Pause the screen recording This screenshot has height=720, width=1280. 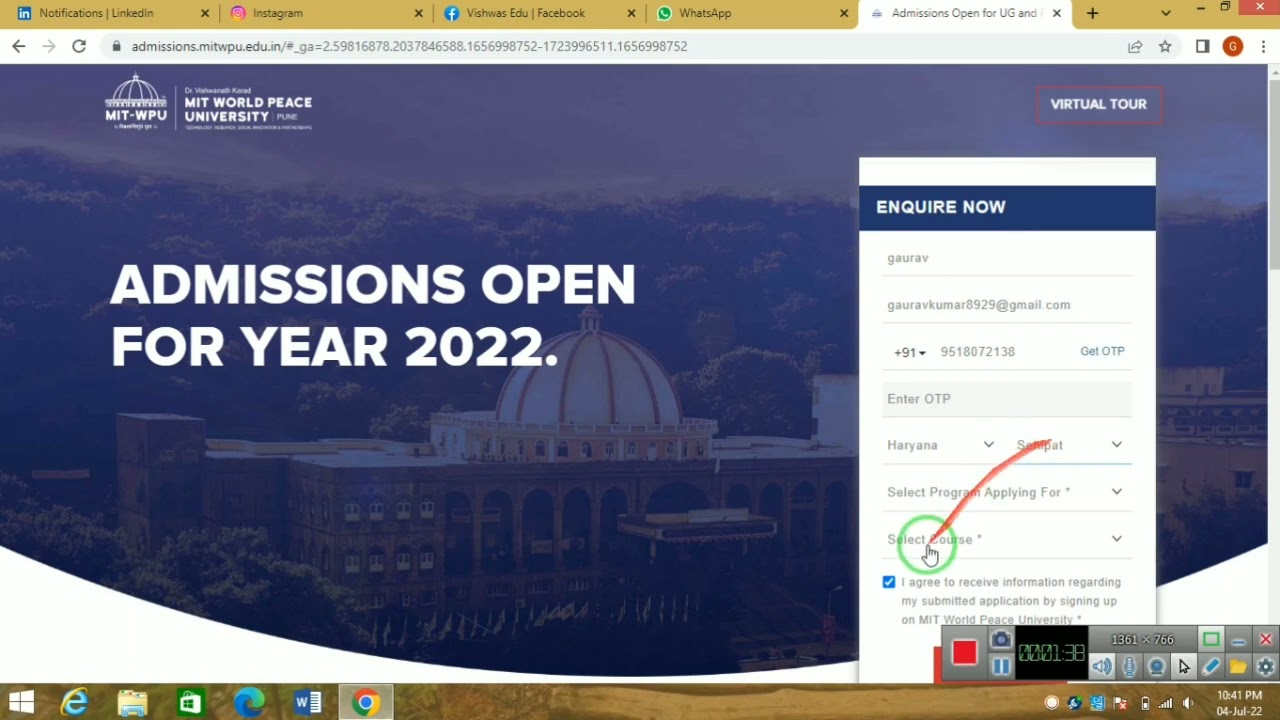[1000, 666]
